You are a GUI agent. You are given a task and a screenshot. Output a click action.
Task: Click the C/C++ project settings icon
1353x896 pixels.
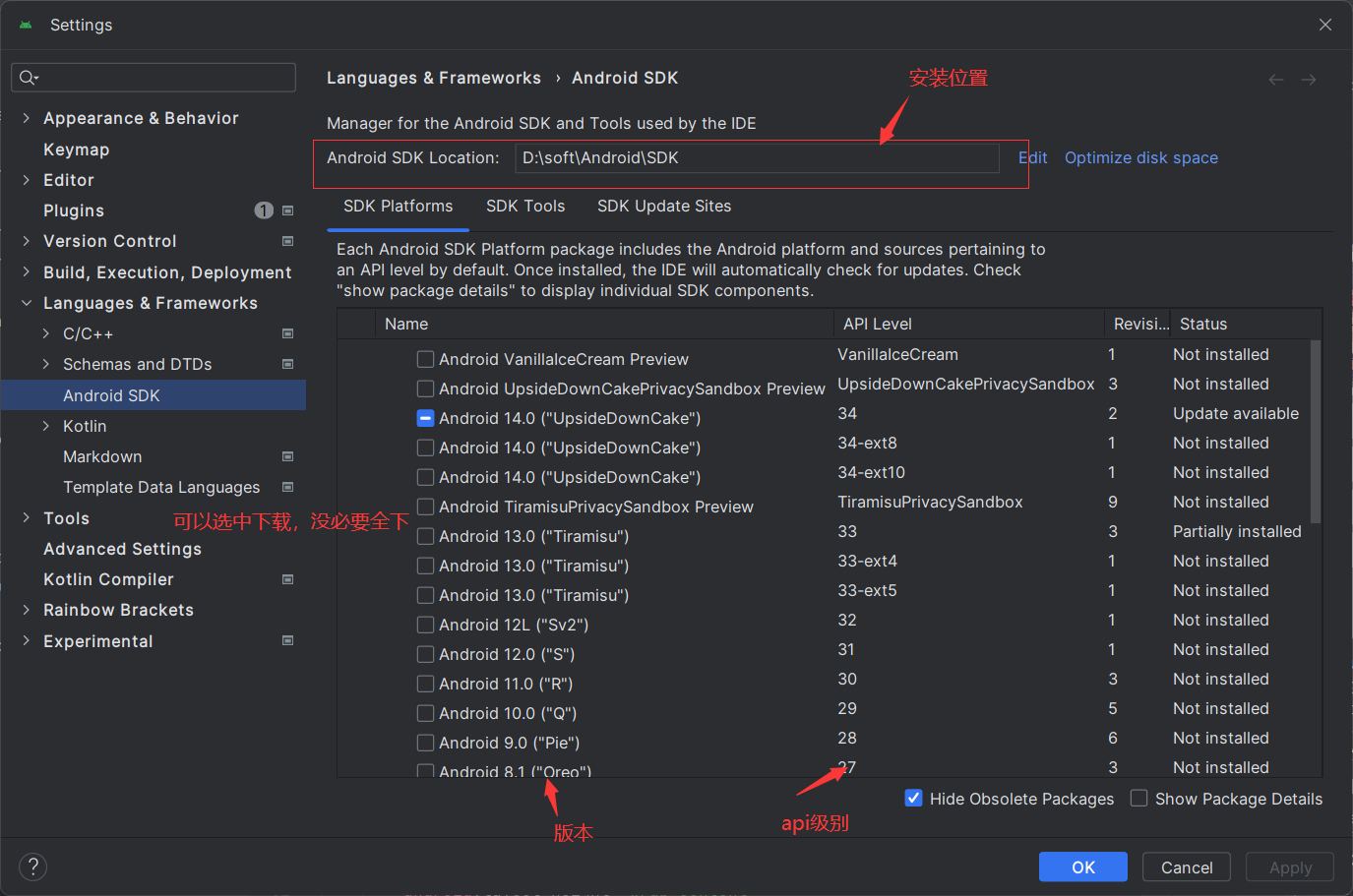click(288, 333)
